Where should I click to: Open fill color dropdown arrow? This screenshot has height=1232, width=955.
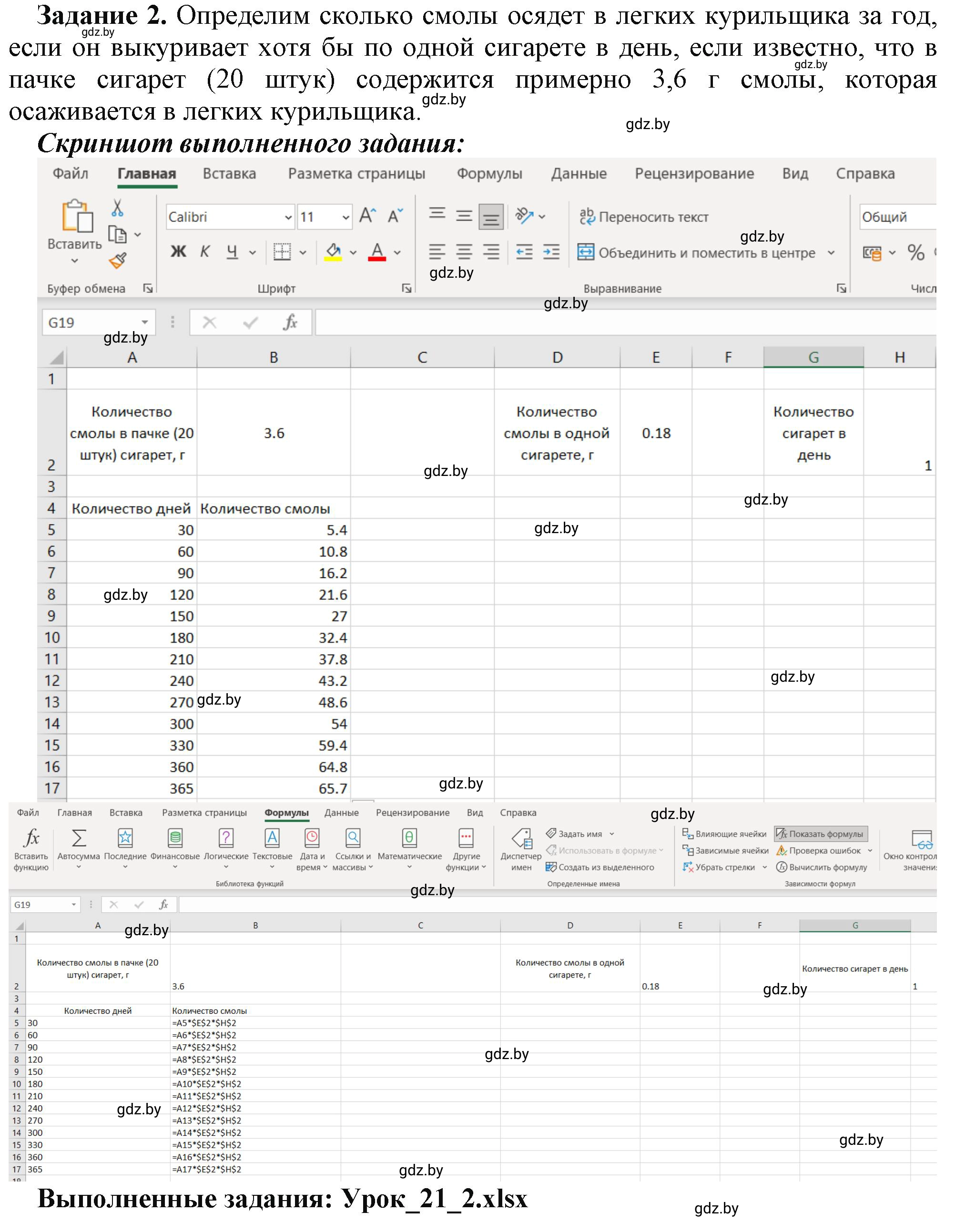(x=353, y=252)
